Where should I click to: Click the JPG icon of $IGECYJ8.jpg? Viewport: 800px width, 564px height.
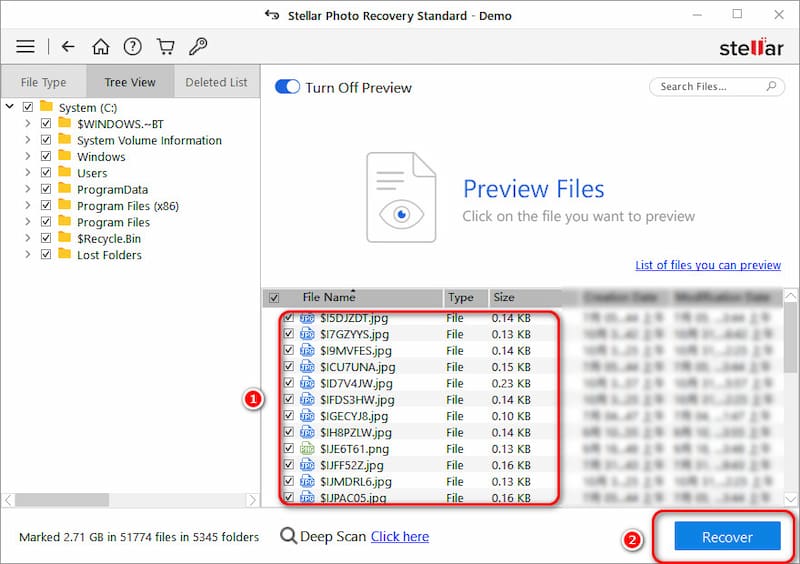tap(307, 416)
